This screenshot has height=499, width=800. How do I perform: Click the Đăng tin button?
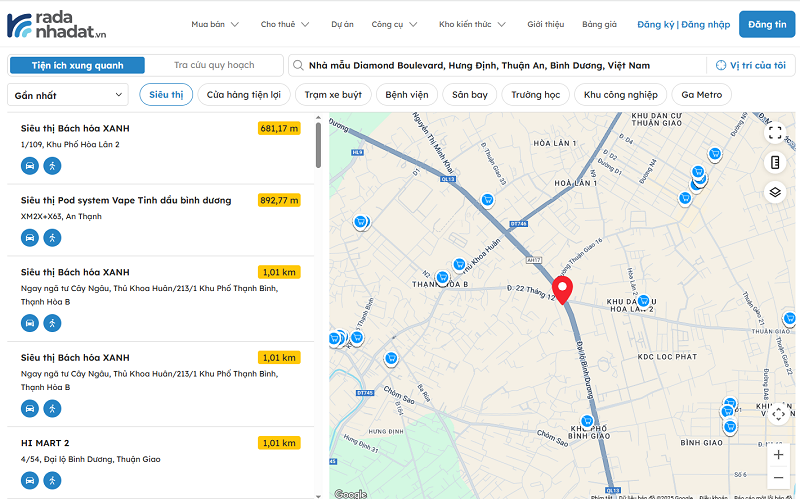pyautogui.click(x=767, y=24)
